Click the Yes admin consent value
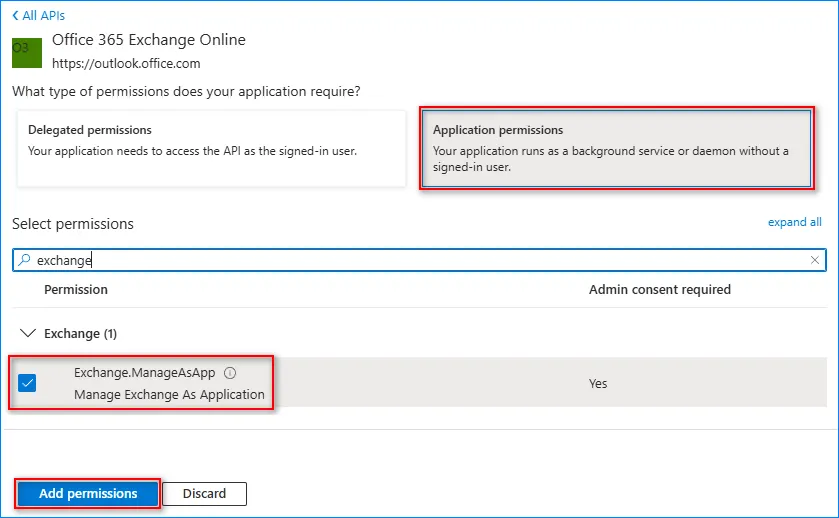This screenshot has height=518, width=839. [x=598, y=383]
